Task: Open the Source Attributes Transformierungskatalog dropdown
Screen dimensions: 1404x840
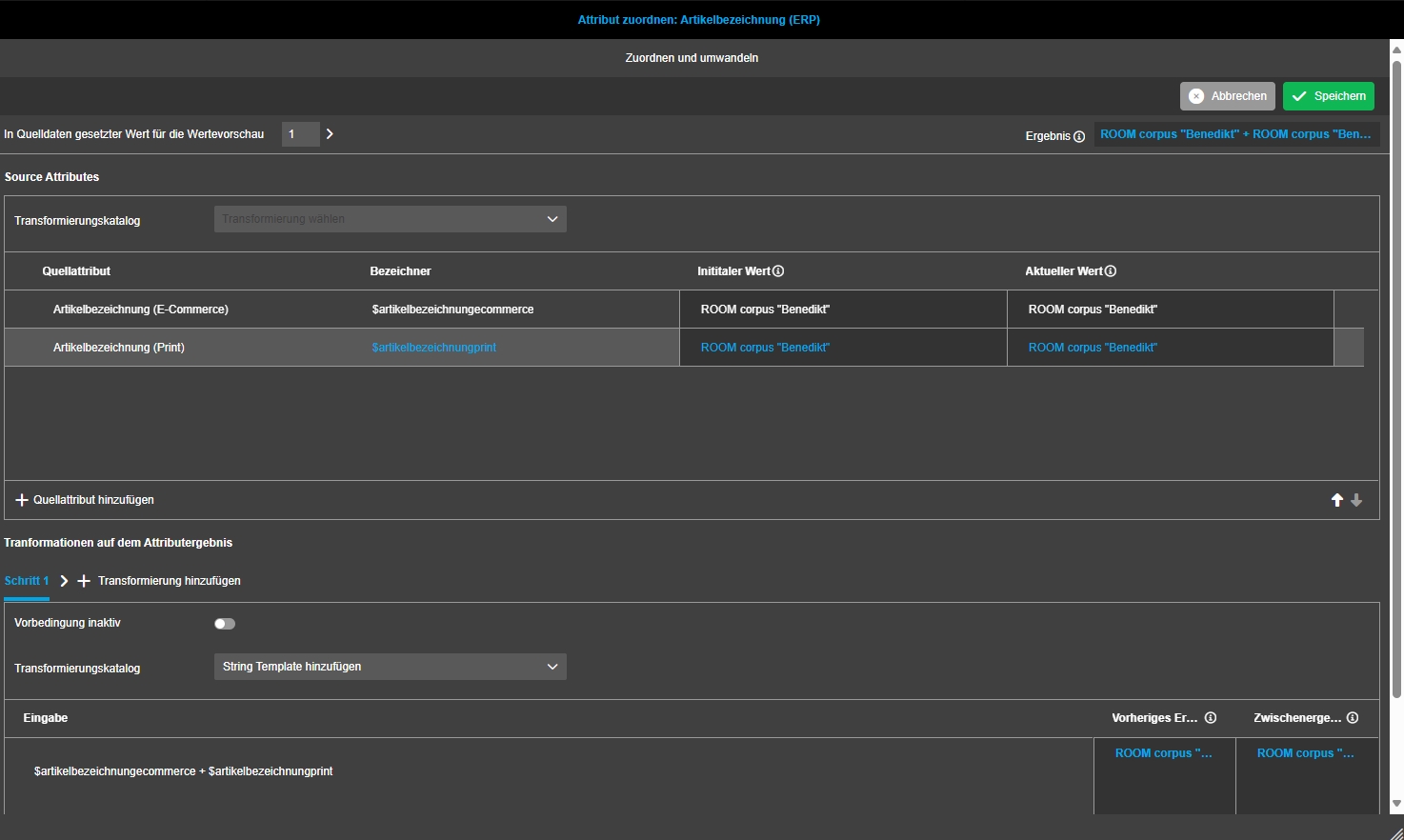Action: [390, 219]
